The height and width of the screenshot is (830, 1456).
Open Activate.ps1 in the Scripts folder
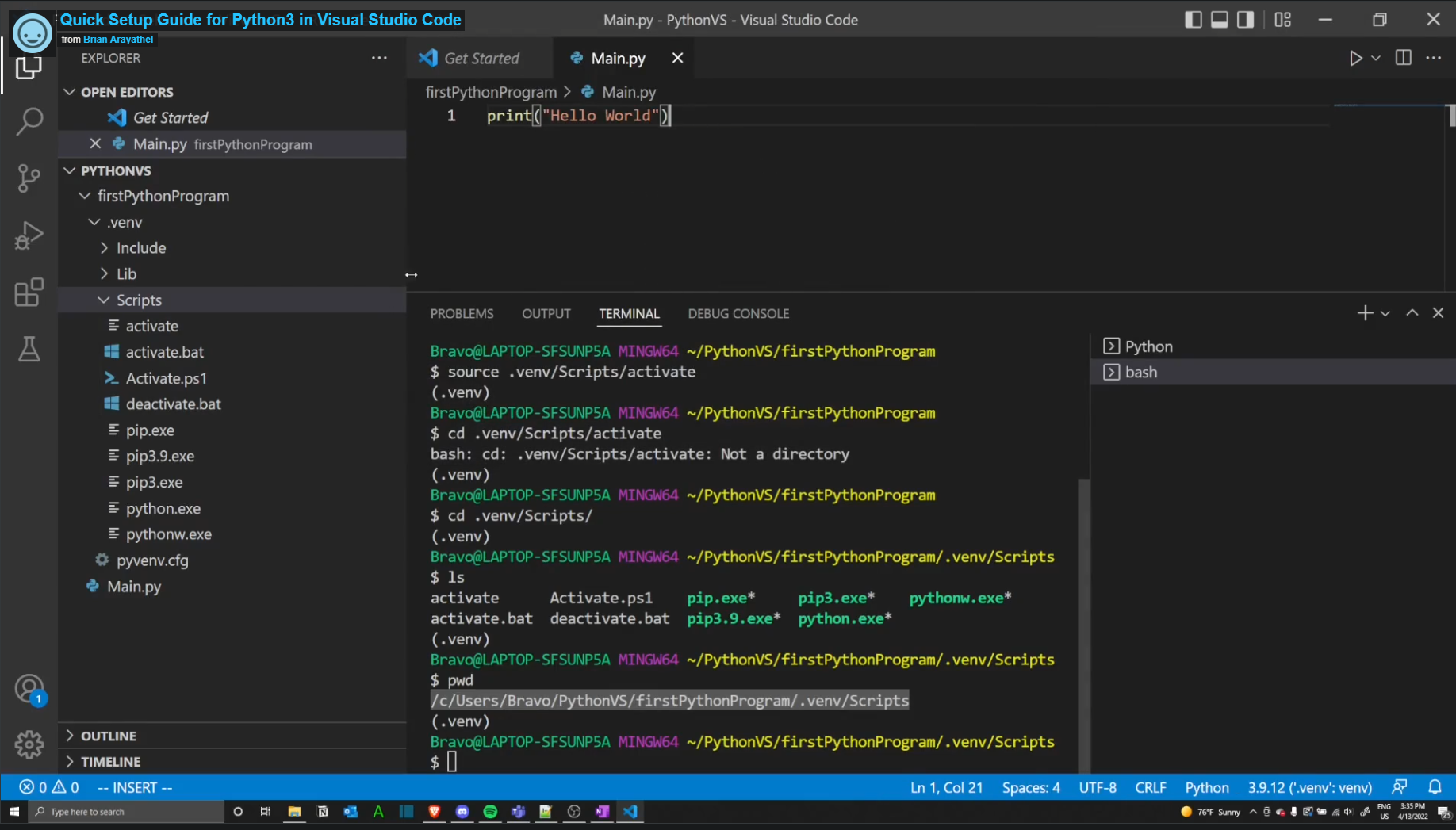coord(166,378)
